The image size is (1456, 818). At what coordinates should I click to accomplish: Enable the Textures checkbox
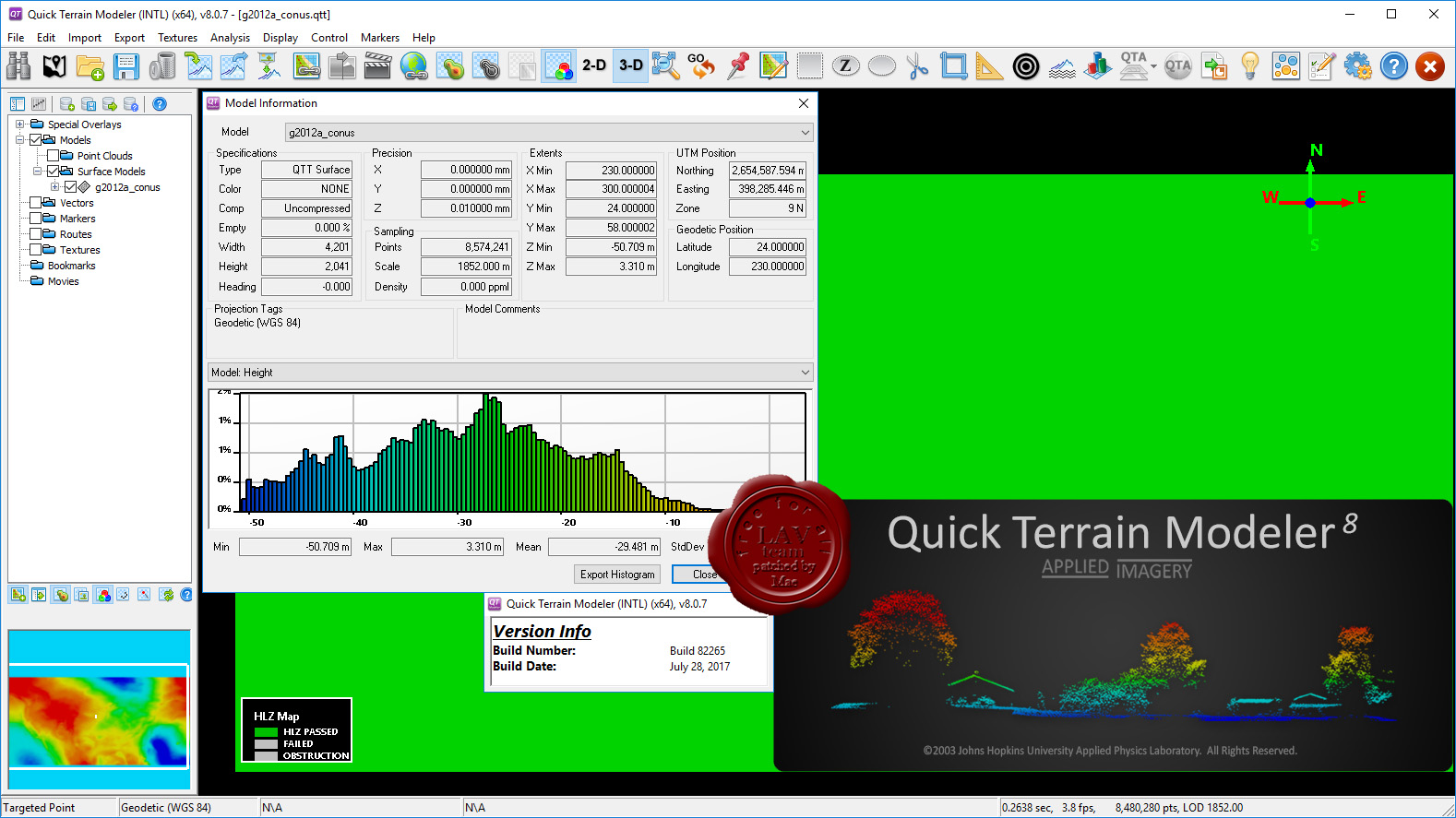coord(36,250)
